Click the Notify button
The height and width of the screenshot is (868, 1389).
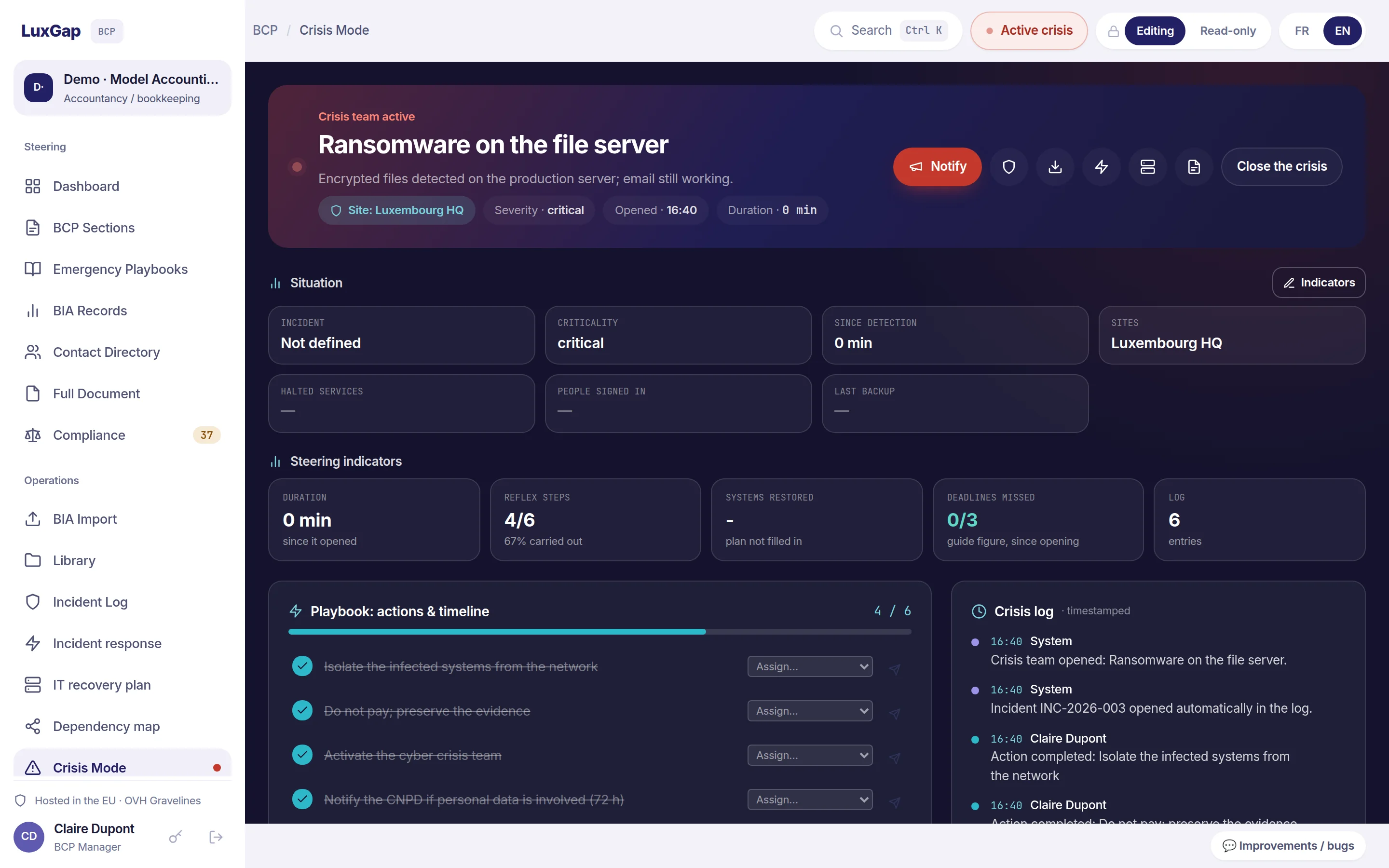coord(937,166)
